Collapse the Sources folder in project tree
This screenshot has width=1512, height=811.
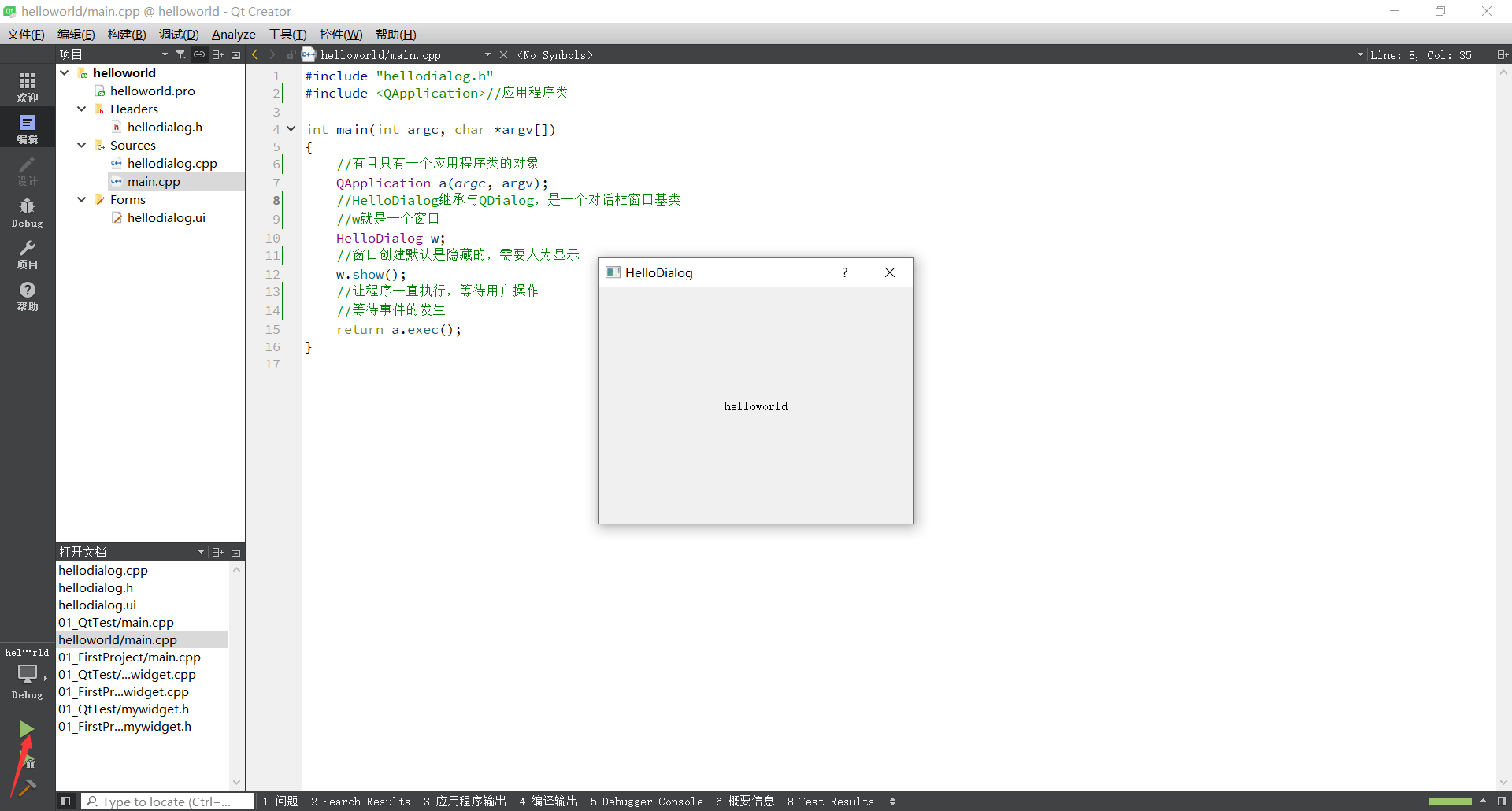(x=81, y=145)
